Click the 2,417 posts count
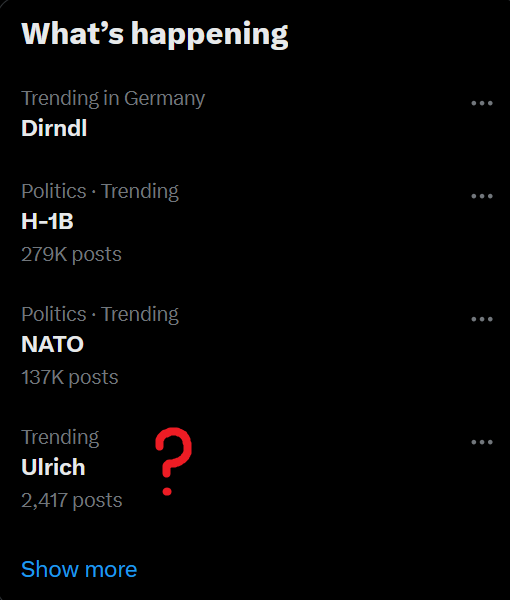Image resolution: width=510 pixels, height=600 pixels. click(72, 501)
